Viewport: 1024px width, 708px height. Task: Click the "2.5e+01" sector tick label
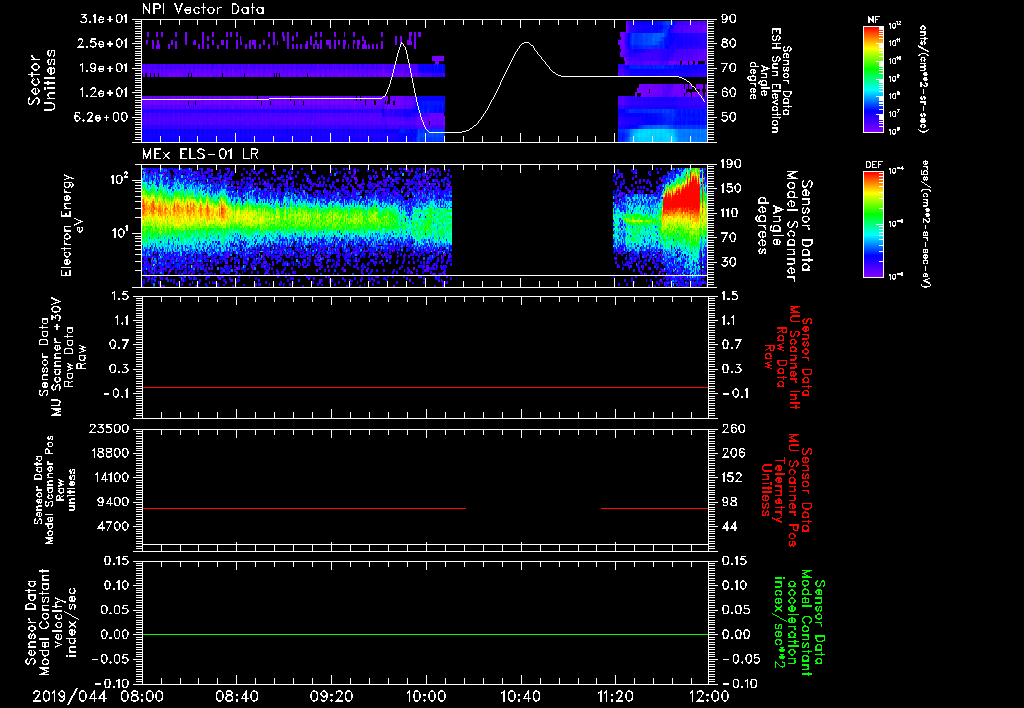click(103, 43)
